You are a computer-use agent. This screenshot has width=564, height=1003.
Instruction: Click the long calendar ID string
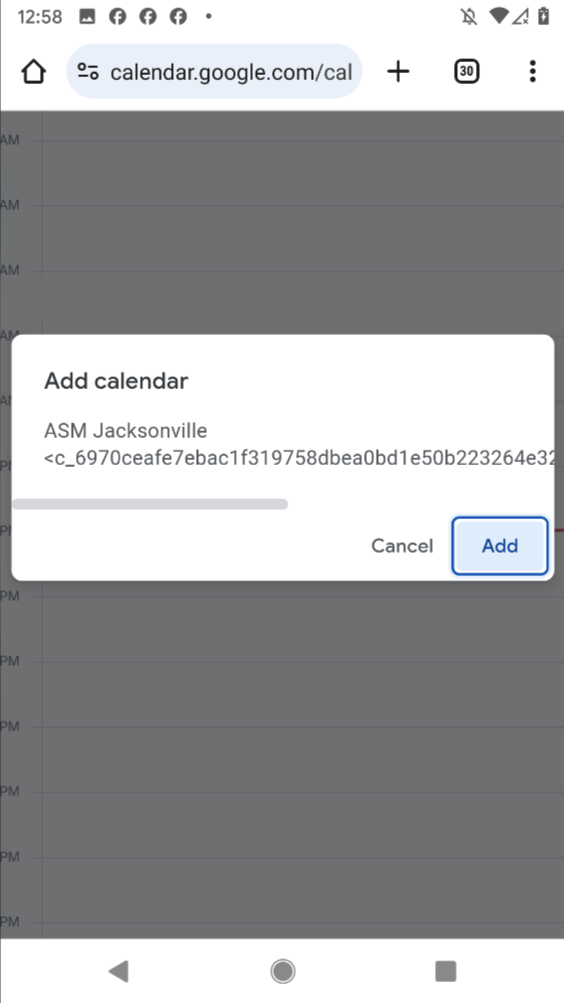299,458
